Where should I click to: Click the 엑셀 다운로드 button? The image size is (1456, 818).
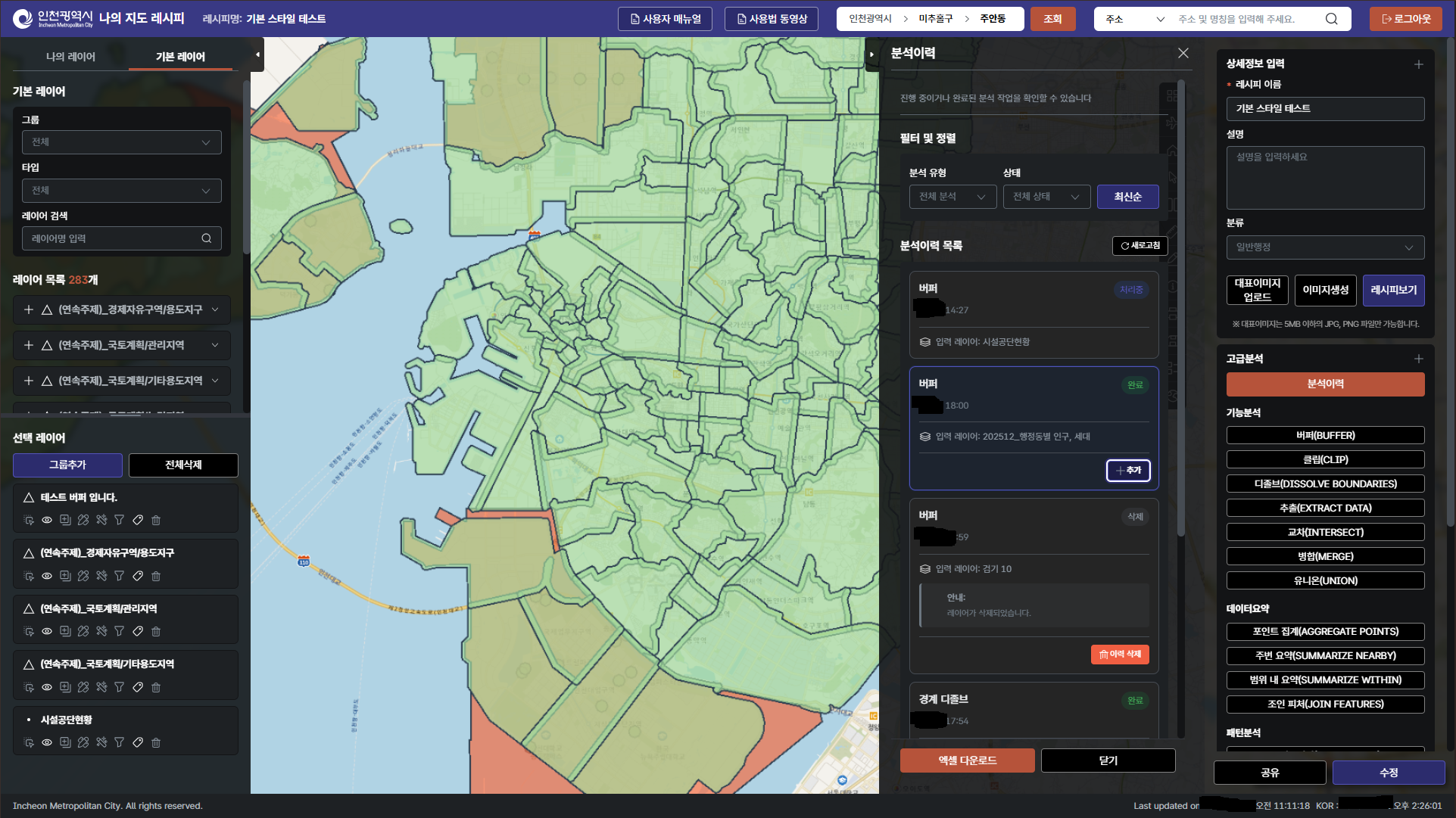click(967, 760)
